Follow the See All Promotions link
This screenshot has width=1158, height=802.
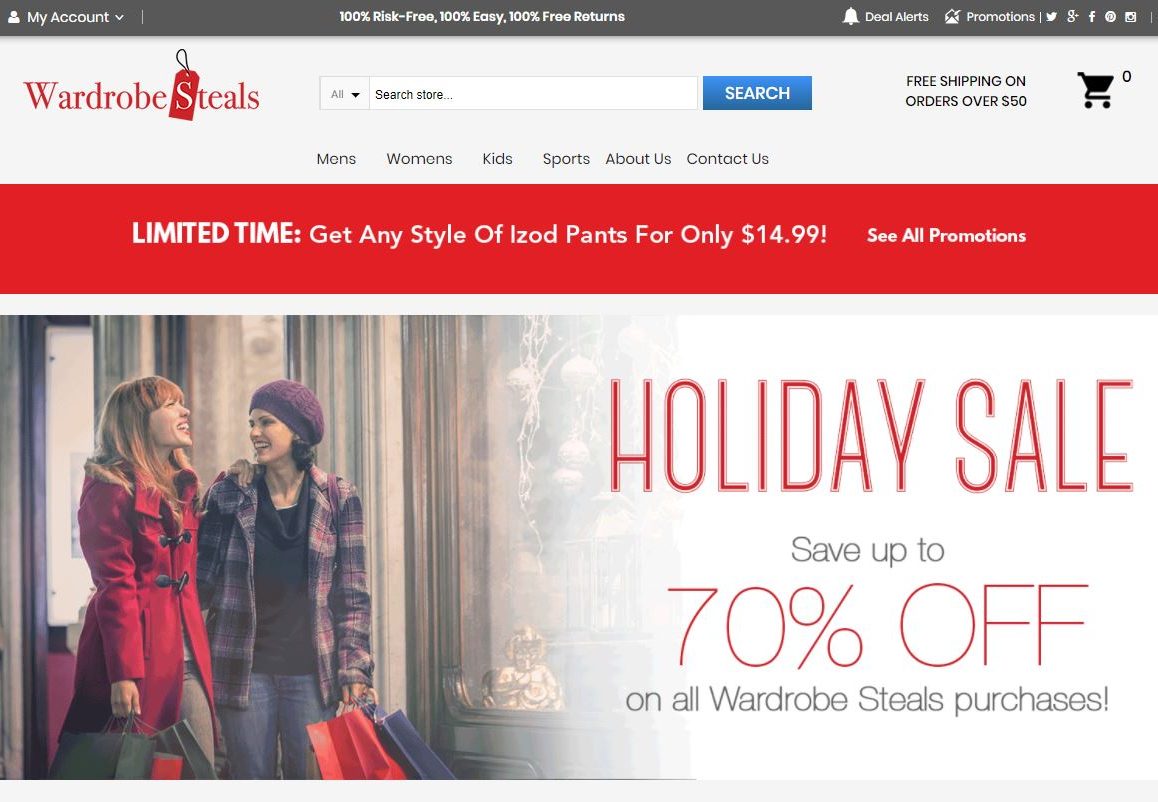point(946,236)
